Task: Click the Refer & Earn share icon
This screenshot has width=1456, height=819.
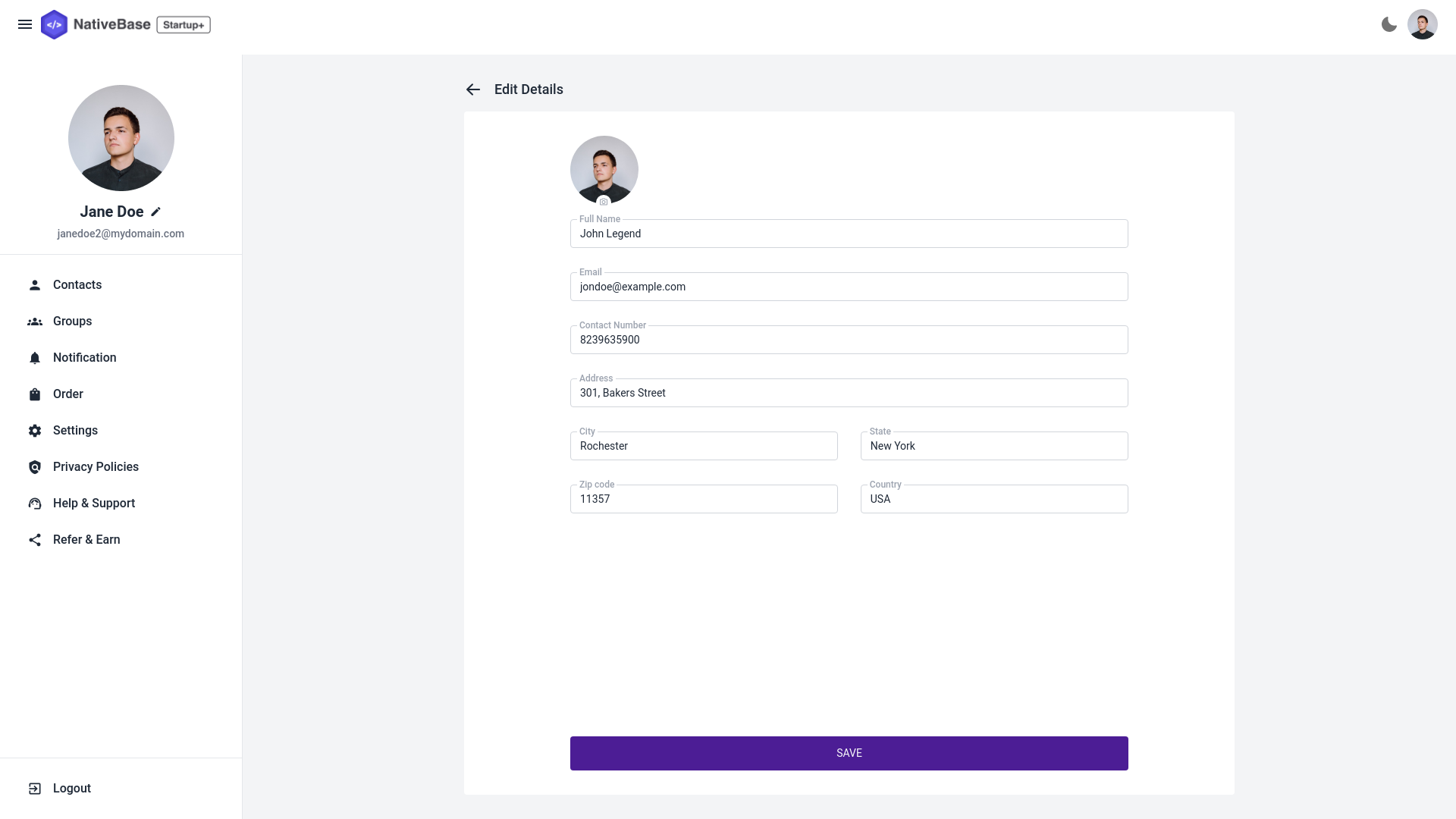Action: [35, 540]
